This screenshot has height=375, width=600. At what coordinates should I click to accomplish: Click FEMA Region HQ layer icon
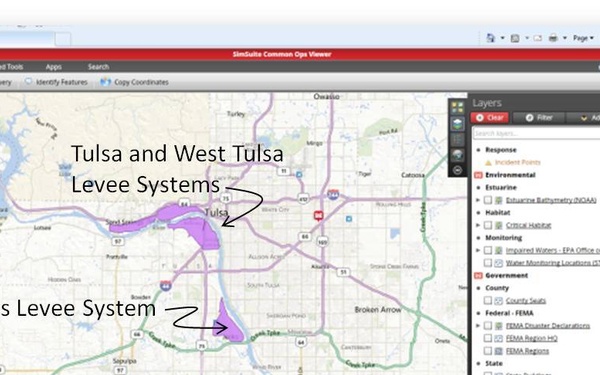click(499, 338)
